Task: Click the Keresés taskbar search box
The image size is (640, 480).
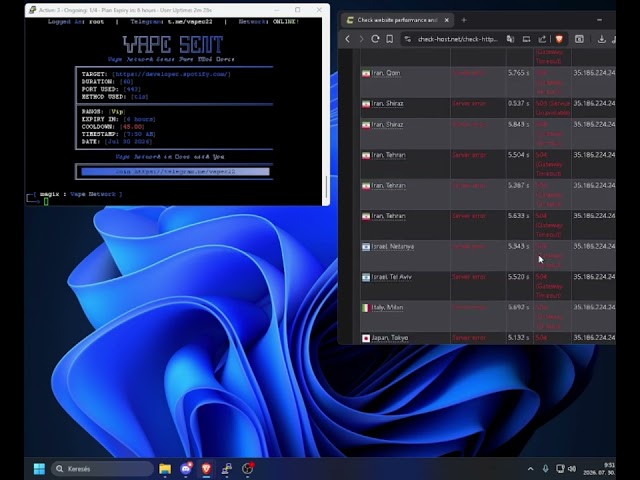Action: coord(102,469)
